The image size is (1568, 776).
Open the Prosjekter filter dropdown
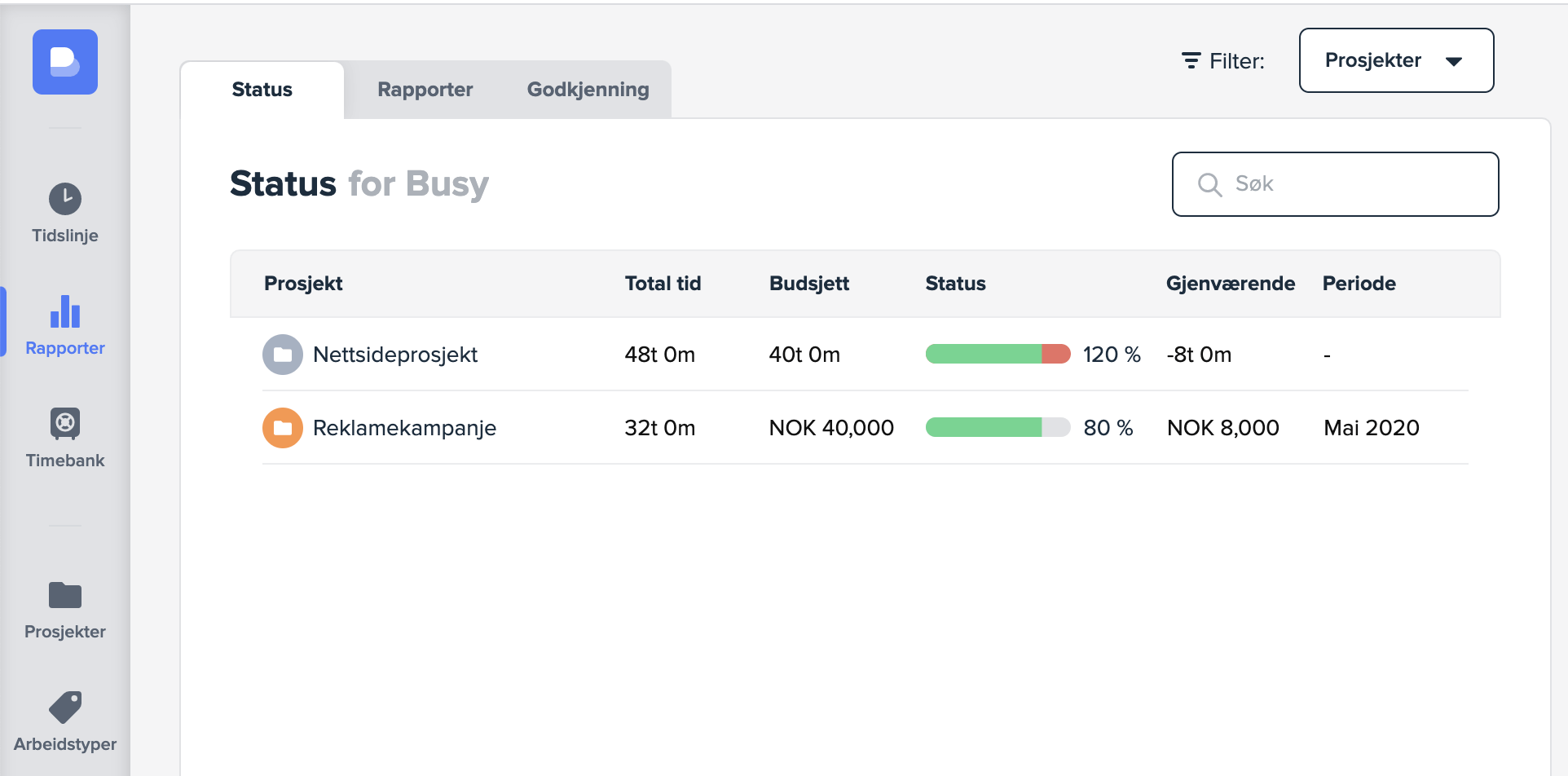click(1396, 60)
